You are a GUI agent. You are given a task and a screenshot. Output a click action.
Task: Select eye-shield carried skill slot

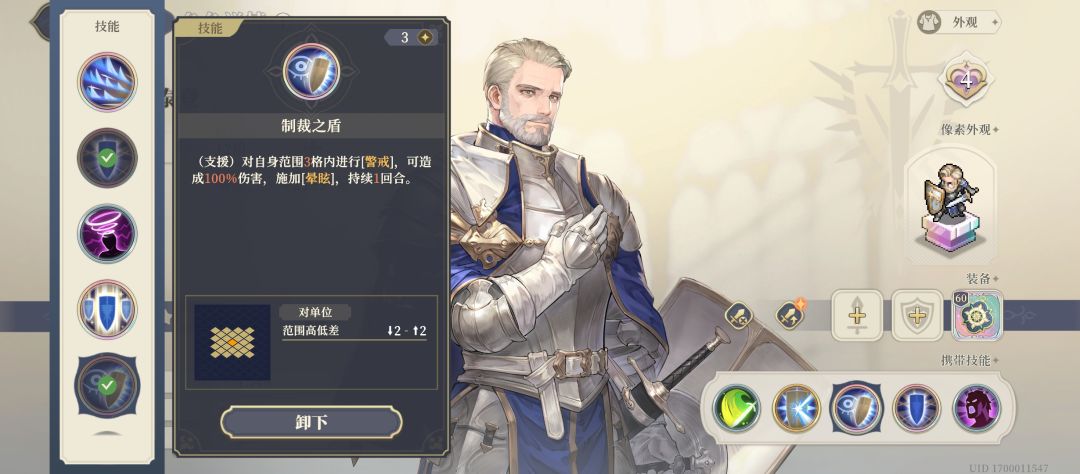click(x=857, y=408)
